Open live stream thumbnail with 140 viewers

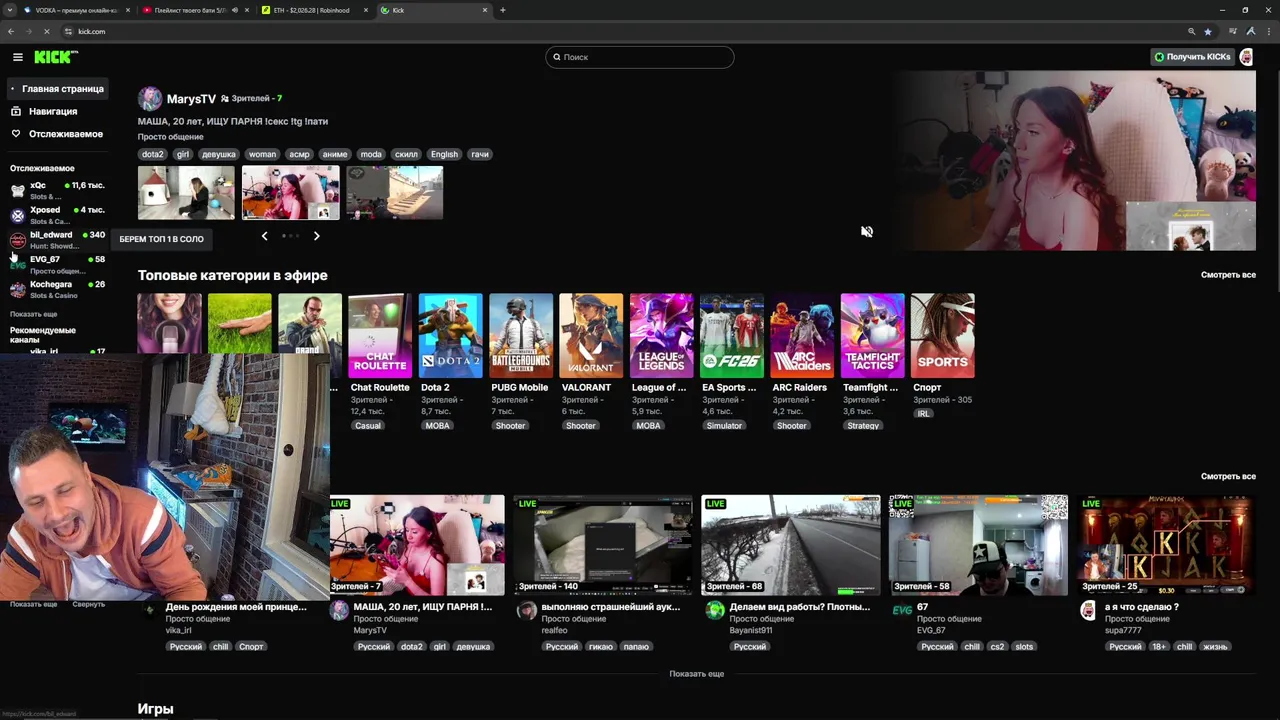[603, 545]
